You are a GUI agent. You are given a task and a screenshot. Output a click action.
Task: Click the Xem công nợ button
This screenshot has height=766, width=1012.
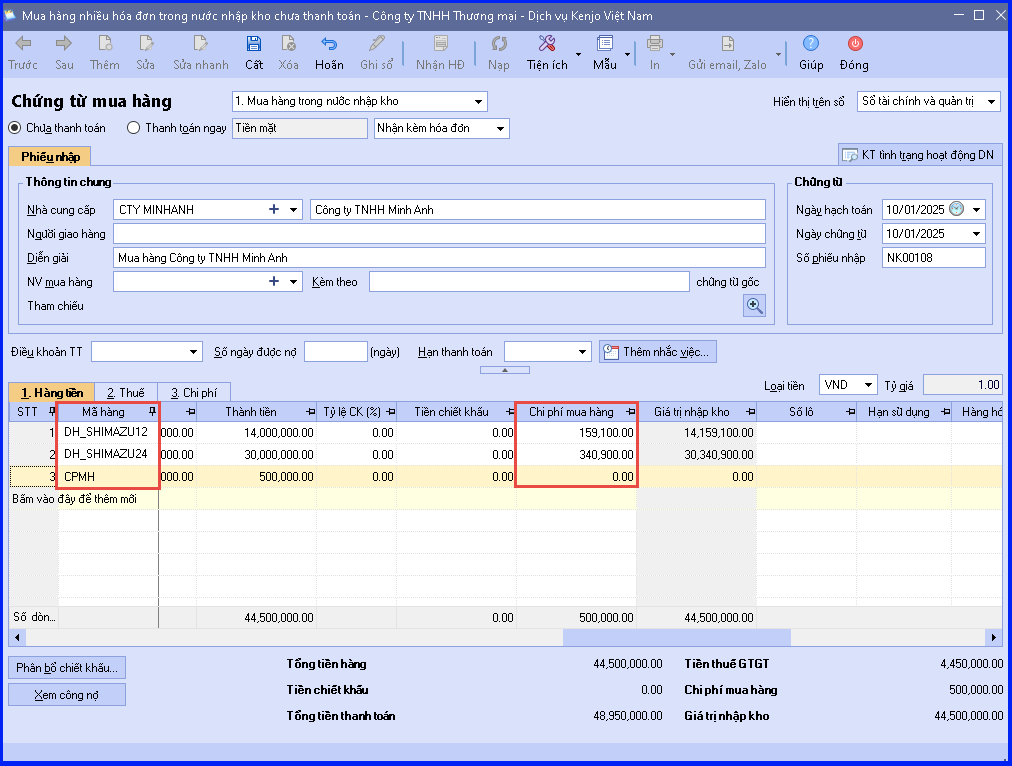pos(67,695)
